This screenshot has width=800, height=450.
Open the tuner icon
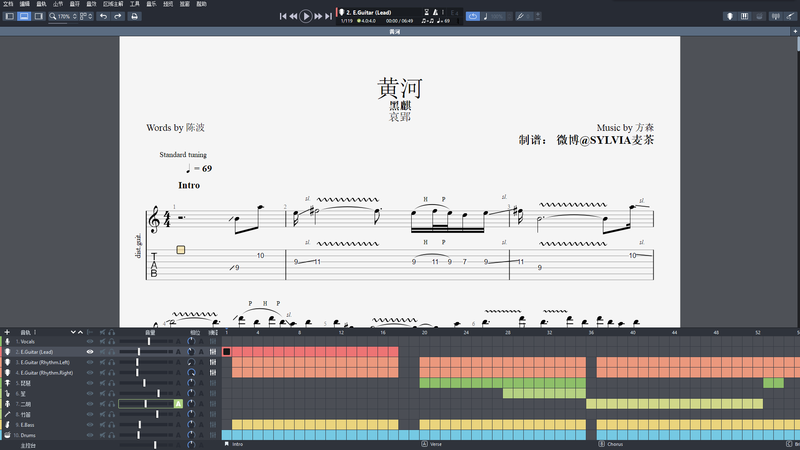[x=776, y=16]
